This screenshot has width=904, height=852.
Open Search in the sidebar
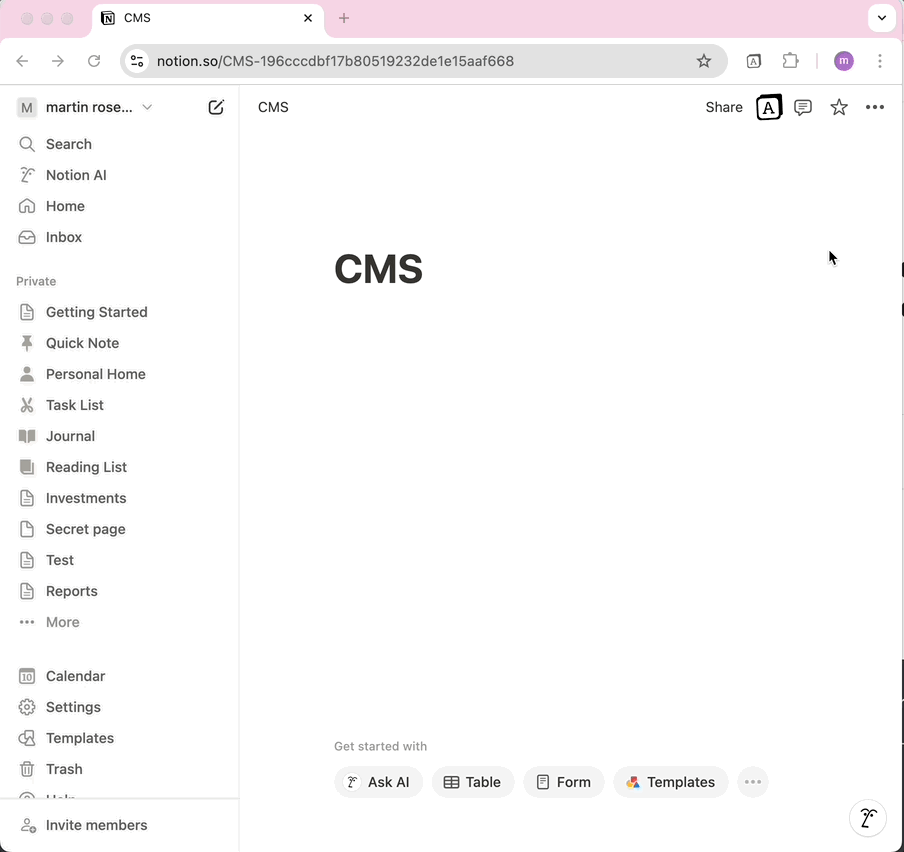(x=68, y=144)
